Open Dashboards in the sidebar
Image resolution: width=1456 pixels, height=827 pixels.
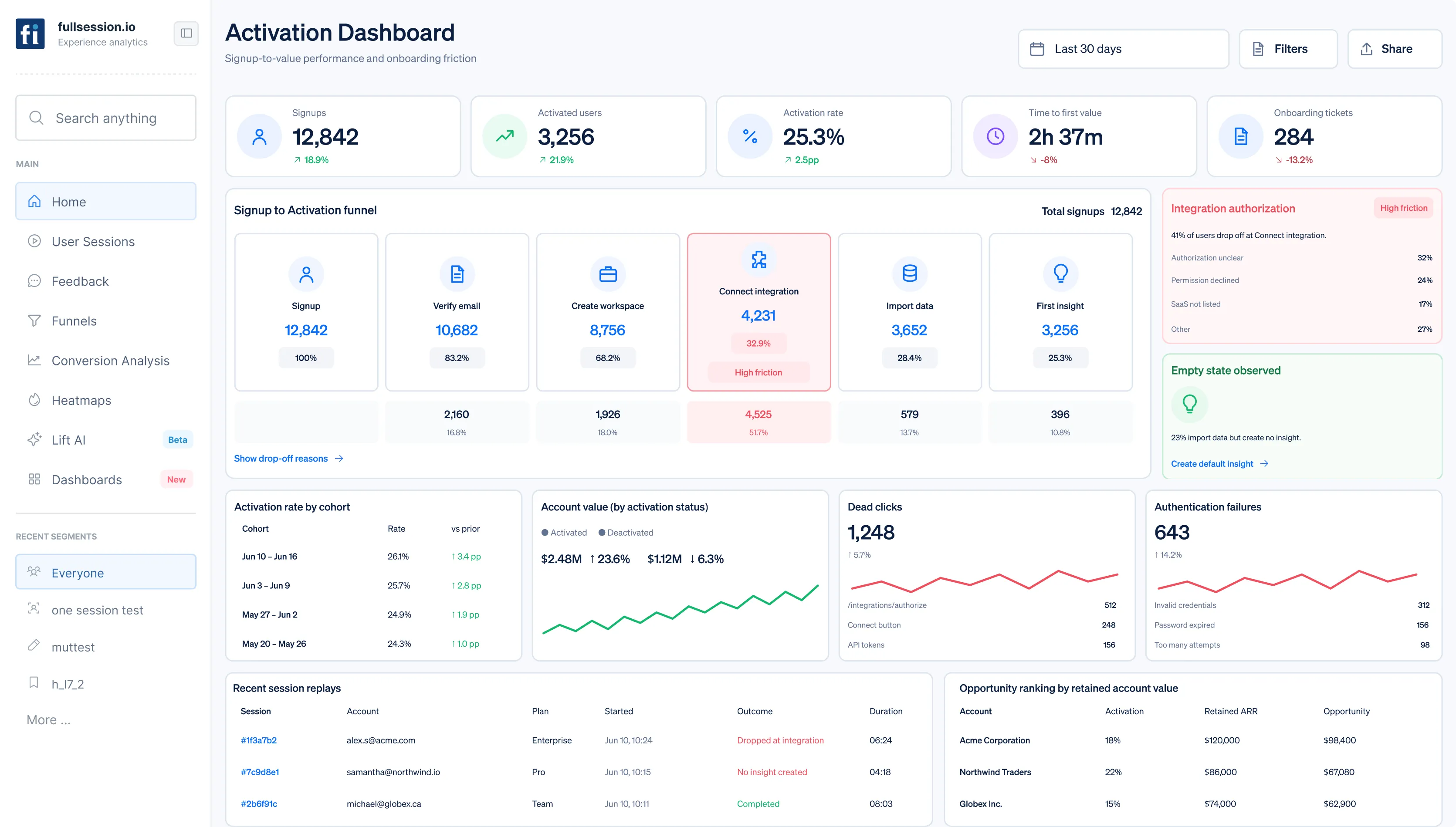click(x=106, y=479)
